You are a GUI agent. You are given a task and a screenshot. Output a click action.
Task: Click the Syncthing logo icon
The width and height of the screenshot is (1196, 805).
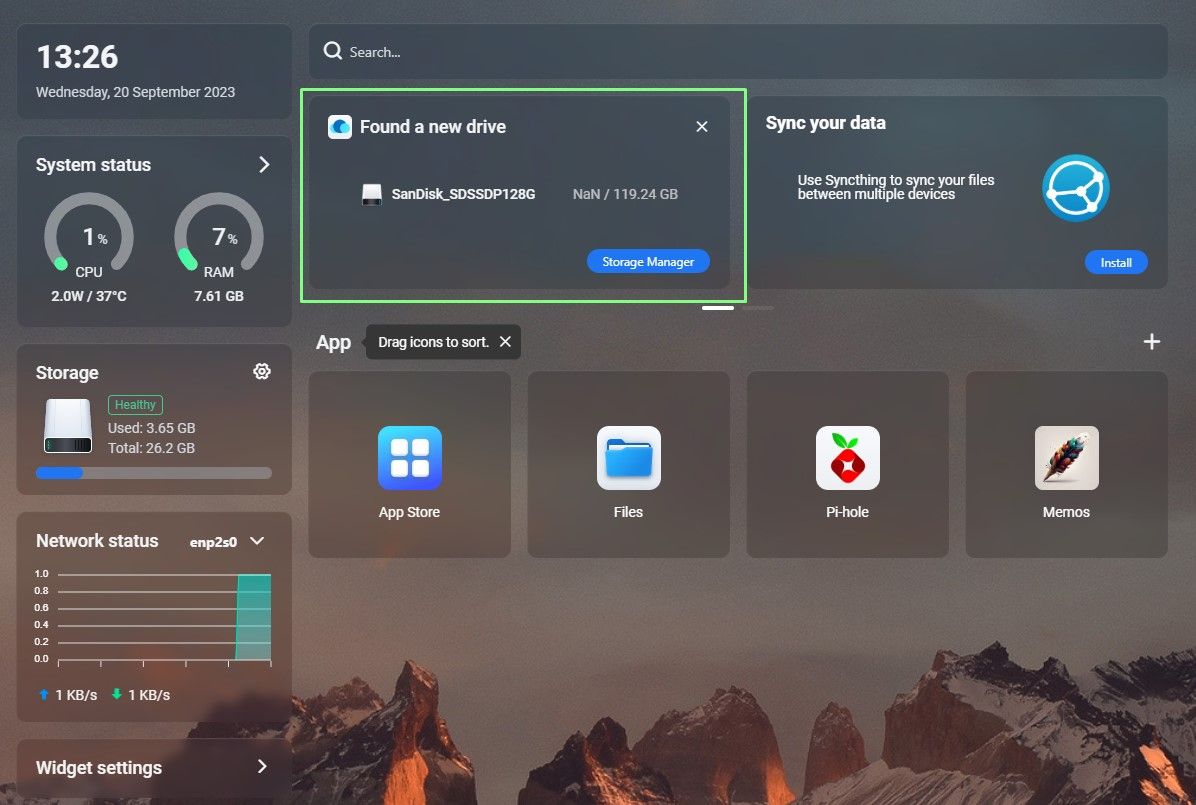click(1075, 188)
